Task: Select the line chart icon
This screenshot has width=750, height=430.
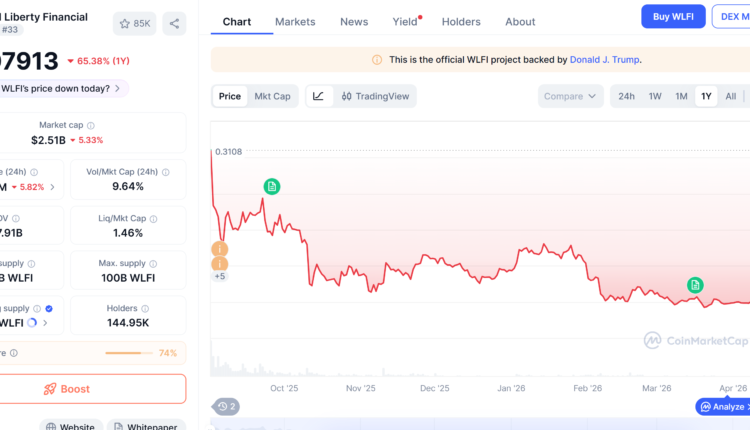Action: [318, 96]
